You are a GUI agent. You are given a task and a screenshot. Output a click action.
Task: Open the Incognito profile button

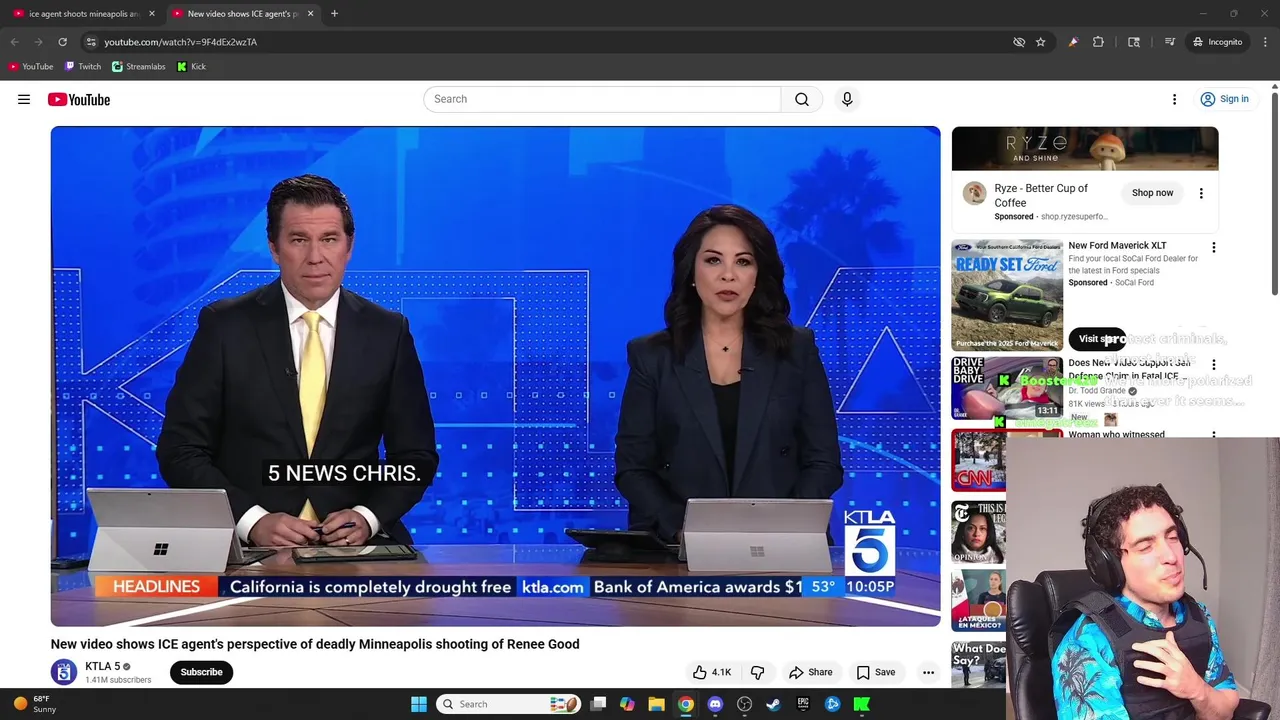(1217, 42)
